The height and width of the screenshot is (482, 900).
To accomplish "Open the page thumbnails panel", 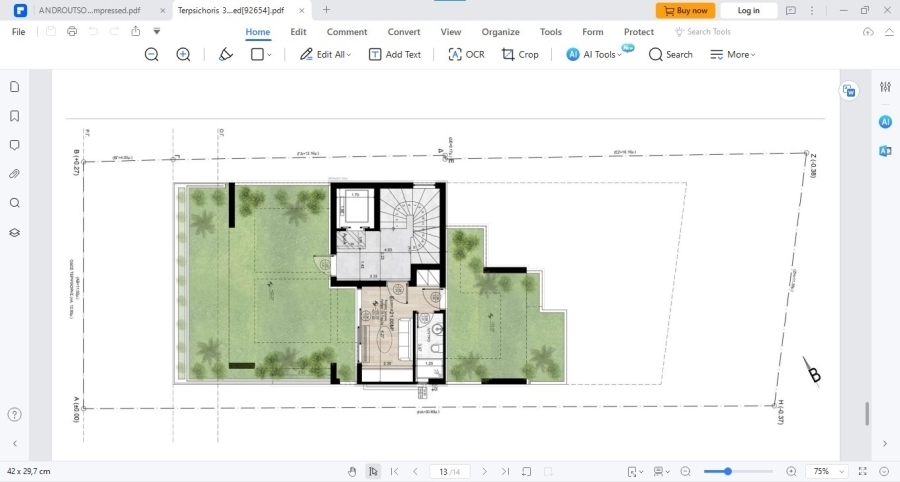I will (15, 87).
